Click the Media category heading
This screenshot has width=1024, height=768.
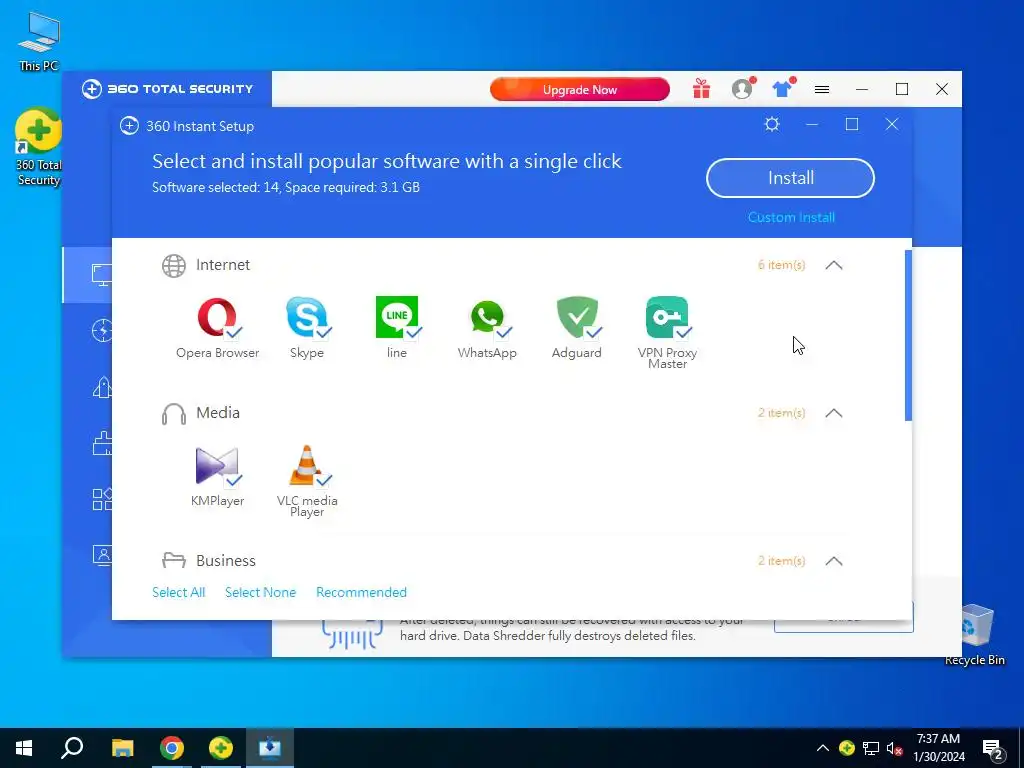point(217,413)
